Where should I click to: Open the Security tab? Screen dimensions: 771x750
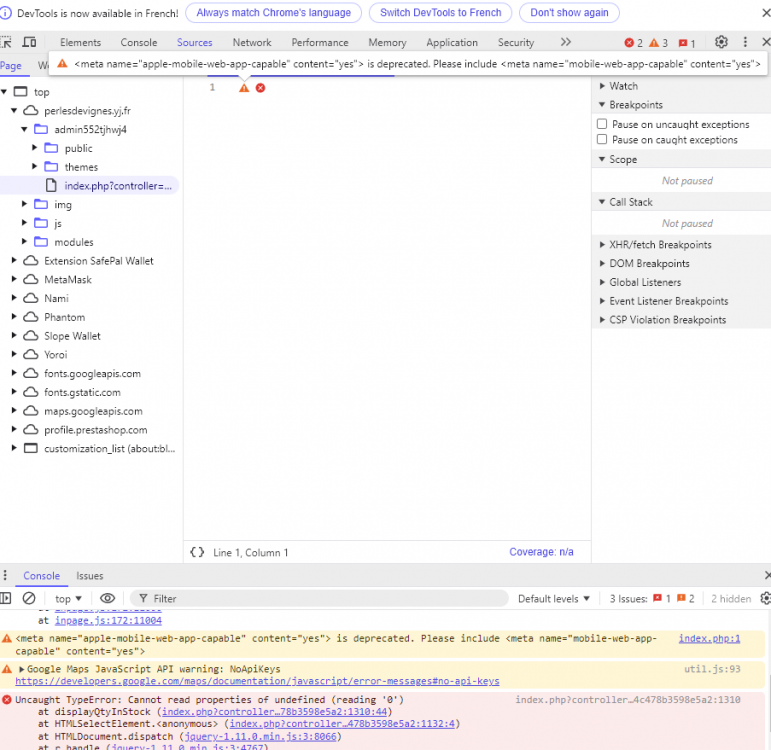tap(515, 42)
